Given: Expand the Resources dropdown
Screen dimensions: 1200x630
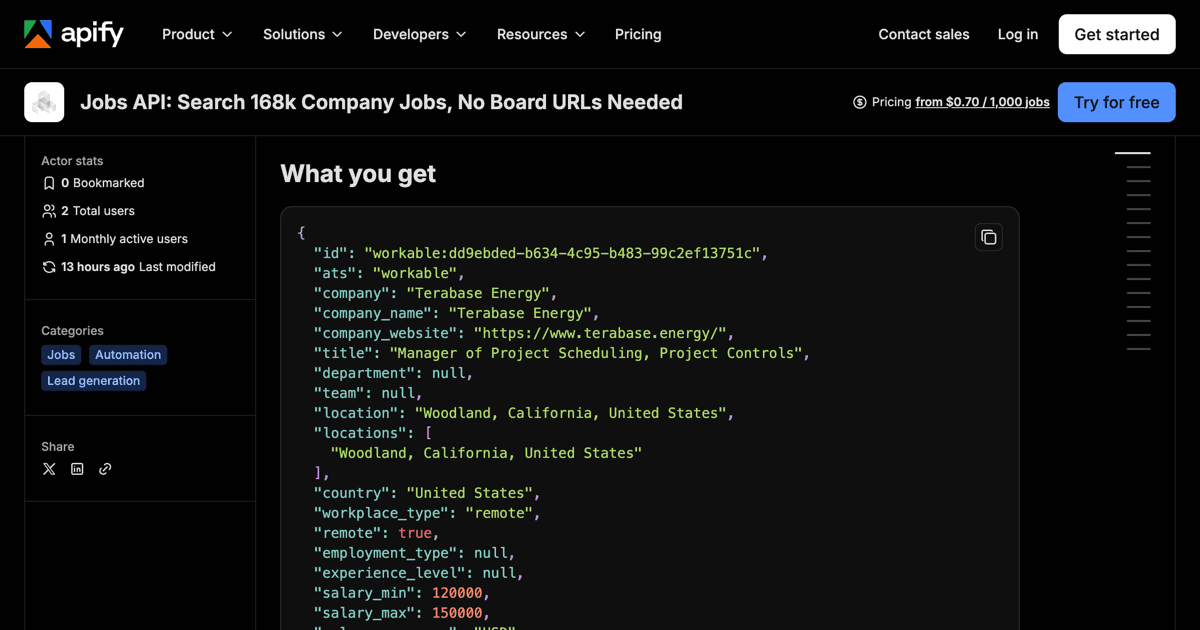Looking at the screenshot, I should coord(541,34).
